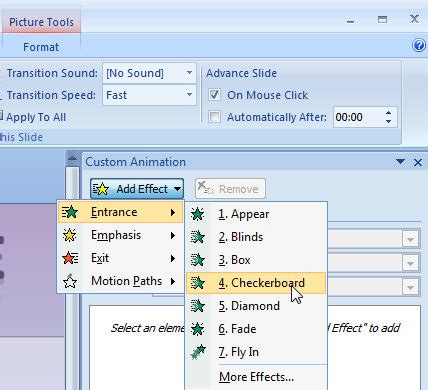The width and height of the screenshot is (428, 390).
Task: Click the Fly In effect star icon
Action: click(198, 352)
